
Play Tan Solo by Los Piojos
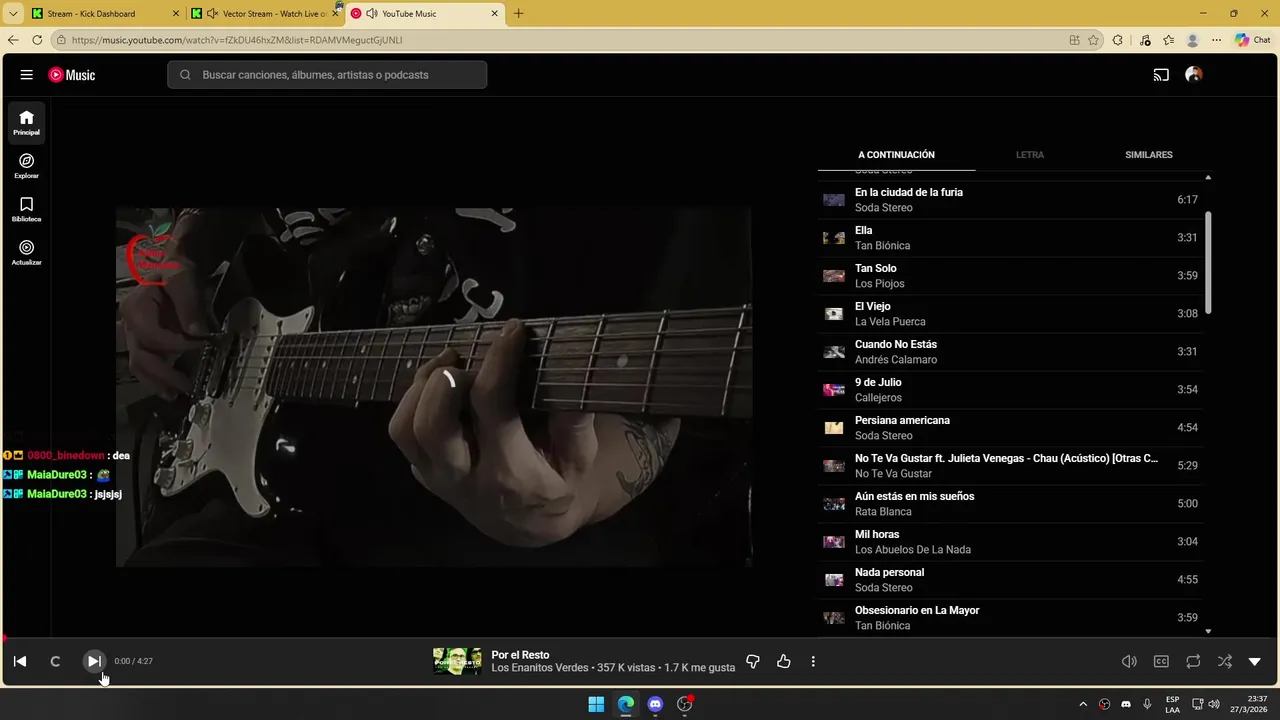coord(1010,276)
